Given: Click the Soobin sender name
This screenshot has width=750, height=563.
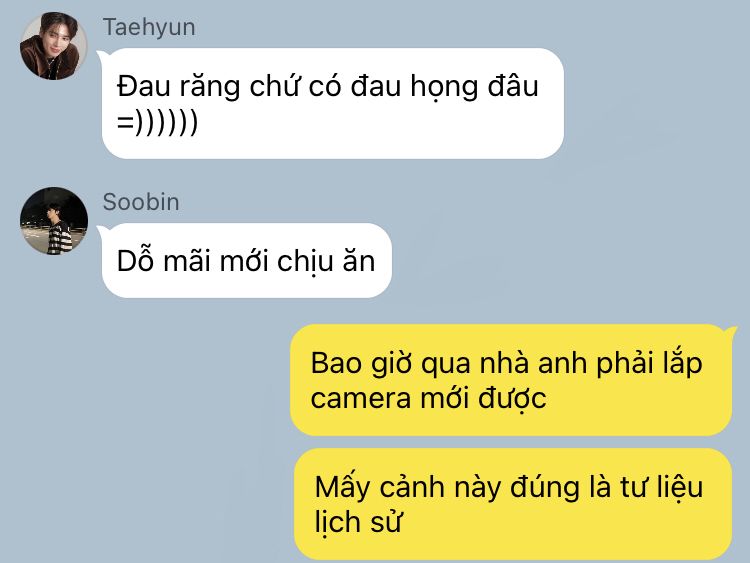Looking at the screenshot, I should coord(141,202).
